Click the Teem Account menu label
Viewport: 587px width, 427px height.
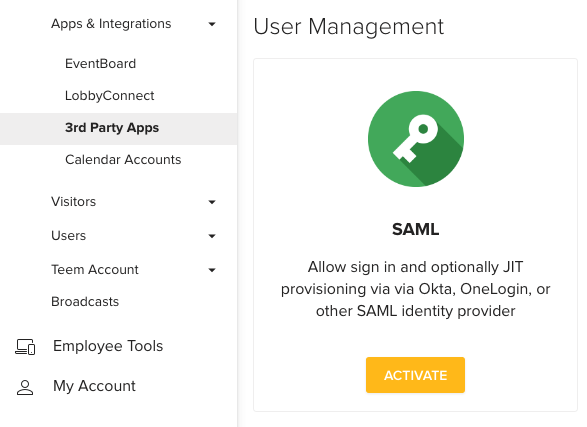click(x=95, y=270)
